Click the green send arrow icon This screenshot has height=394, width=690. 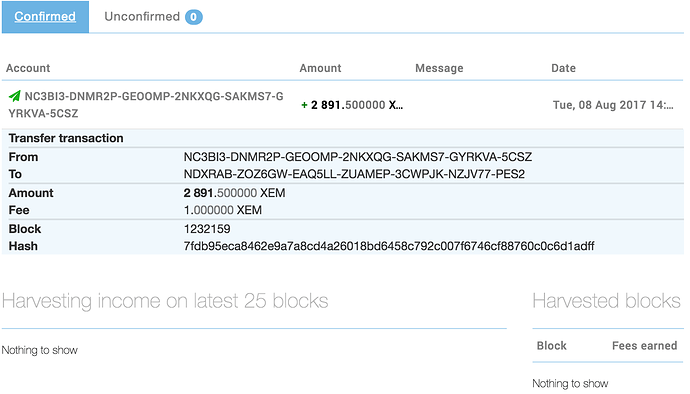(x=15, y=96)
